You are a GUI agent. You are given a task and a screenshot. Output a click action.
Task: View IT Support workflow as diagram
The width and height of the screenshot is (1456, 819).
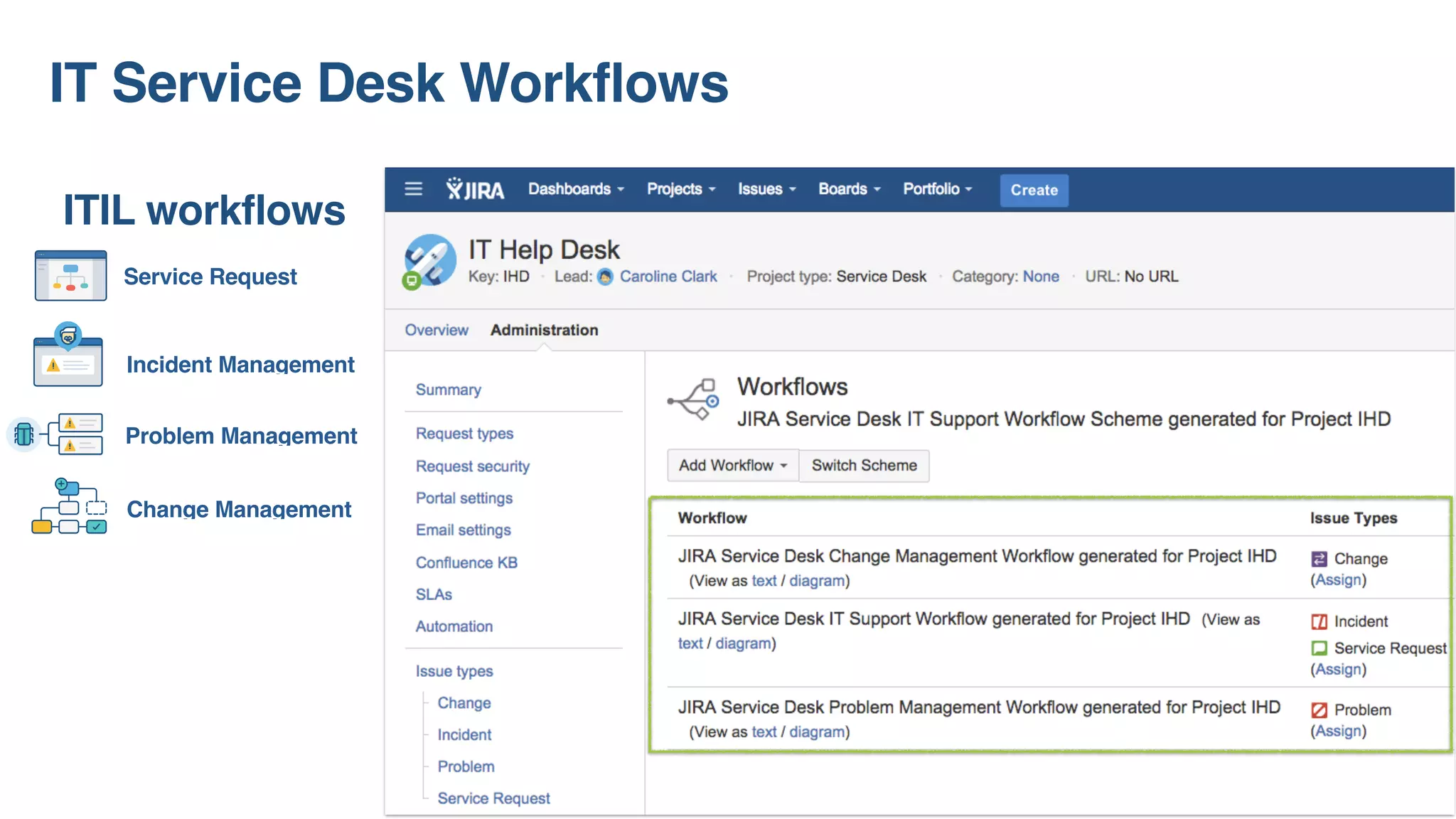742,643
